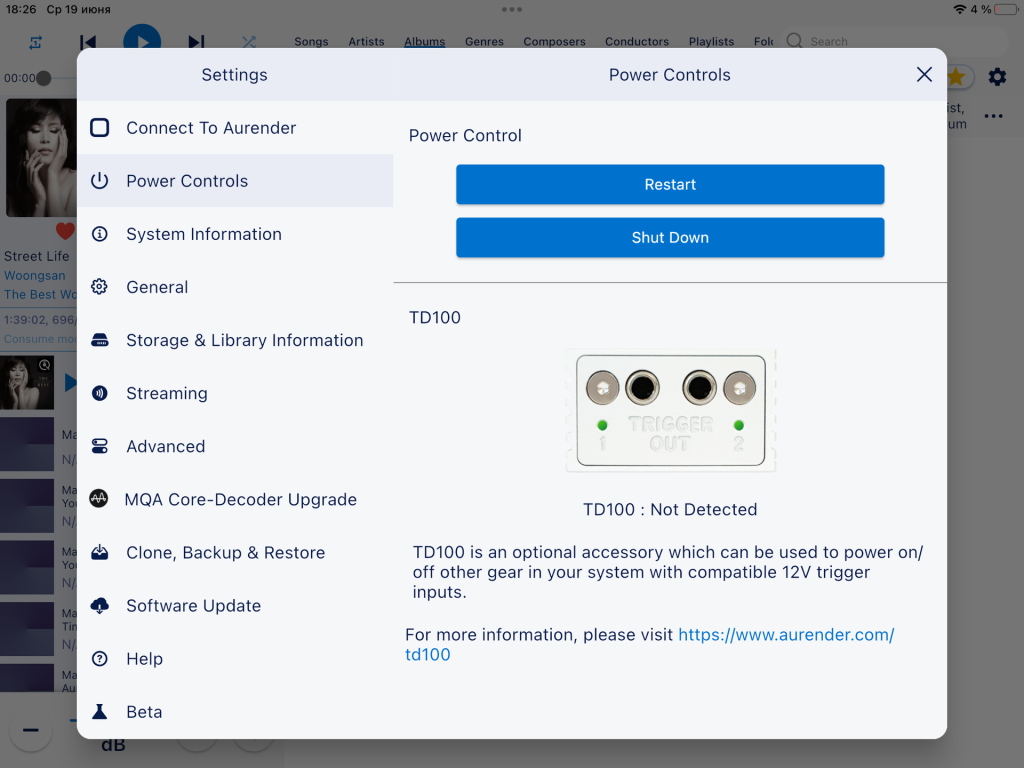
Task: Open the Help section
Action: pos(235,659)
